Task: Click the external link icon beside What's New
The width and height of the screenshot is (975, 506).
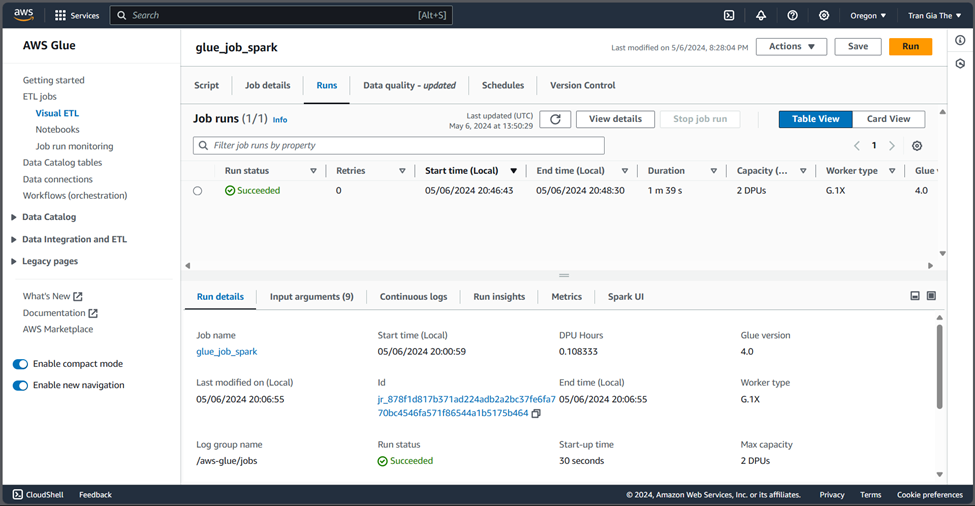Action: pos(78,297)
